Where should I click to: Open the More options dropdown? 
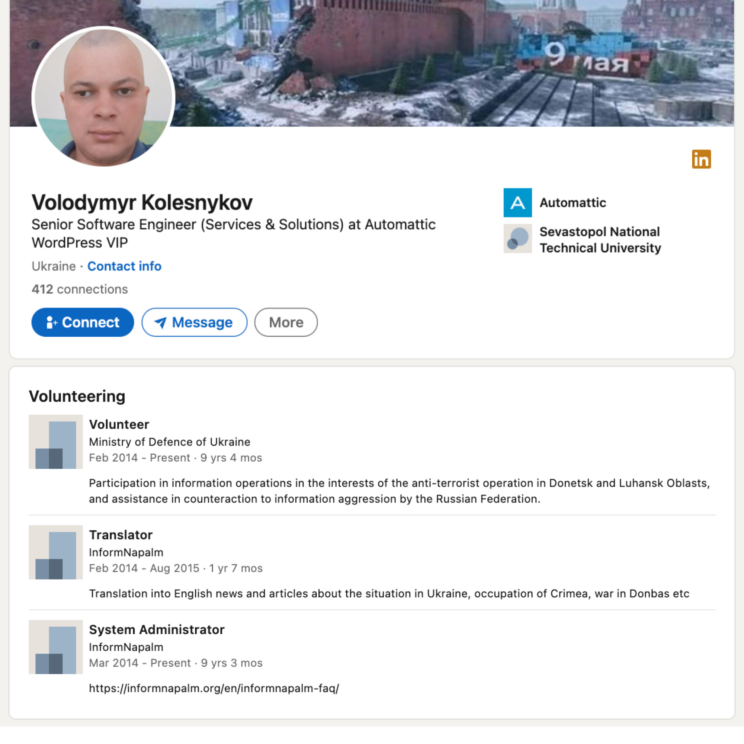click(x=286, y=323)
